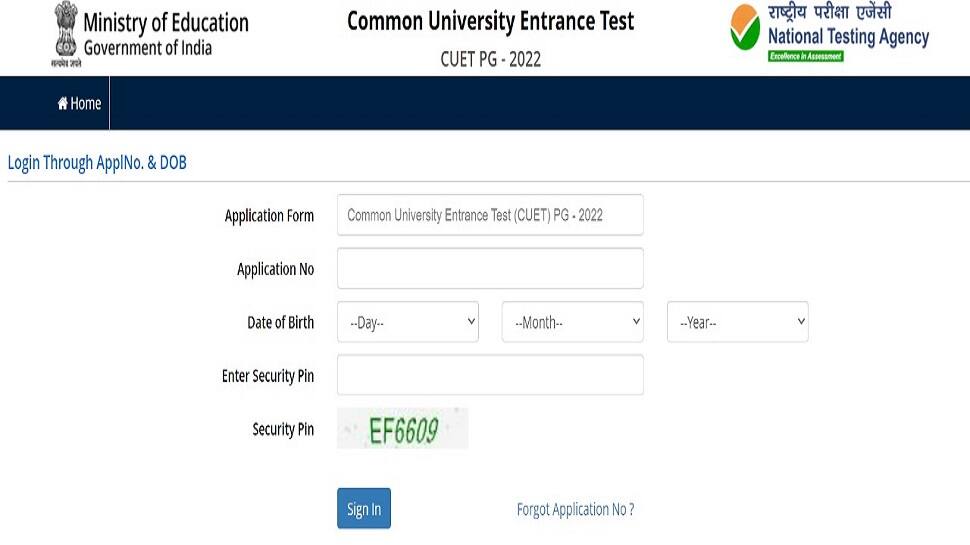Click the Enter Security Pin input box

(x=490, y=375)
